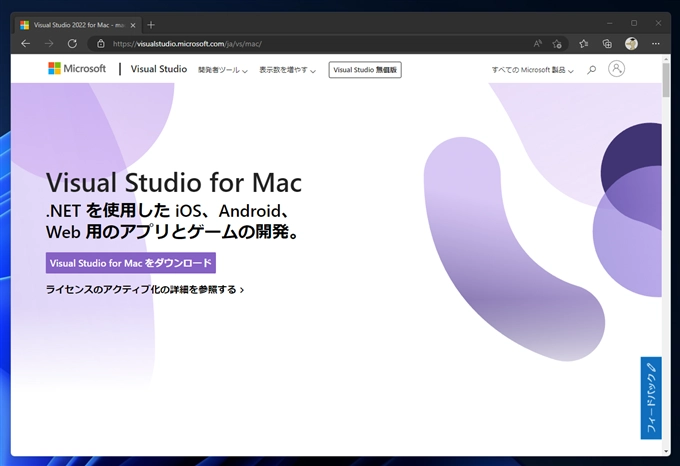Open Read aloud icon in address bar
This screenshot has width=680, height=466.
(537, 44)
